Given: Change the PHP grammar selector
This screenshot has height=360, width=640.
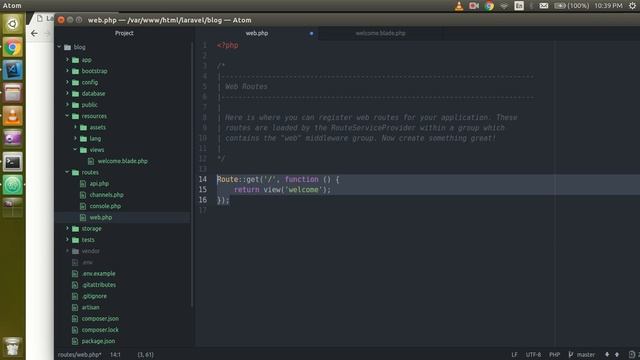Looking at the screenshot, I should click(x=554, y=354).
